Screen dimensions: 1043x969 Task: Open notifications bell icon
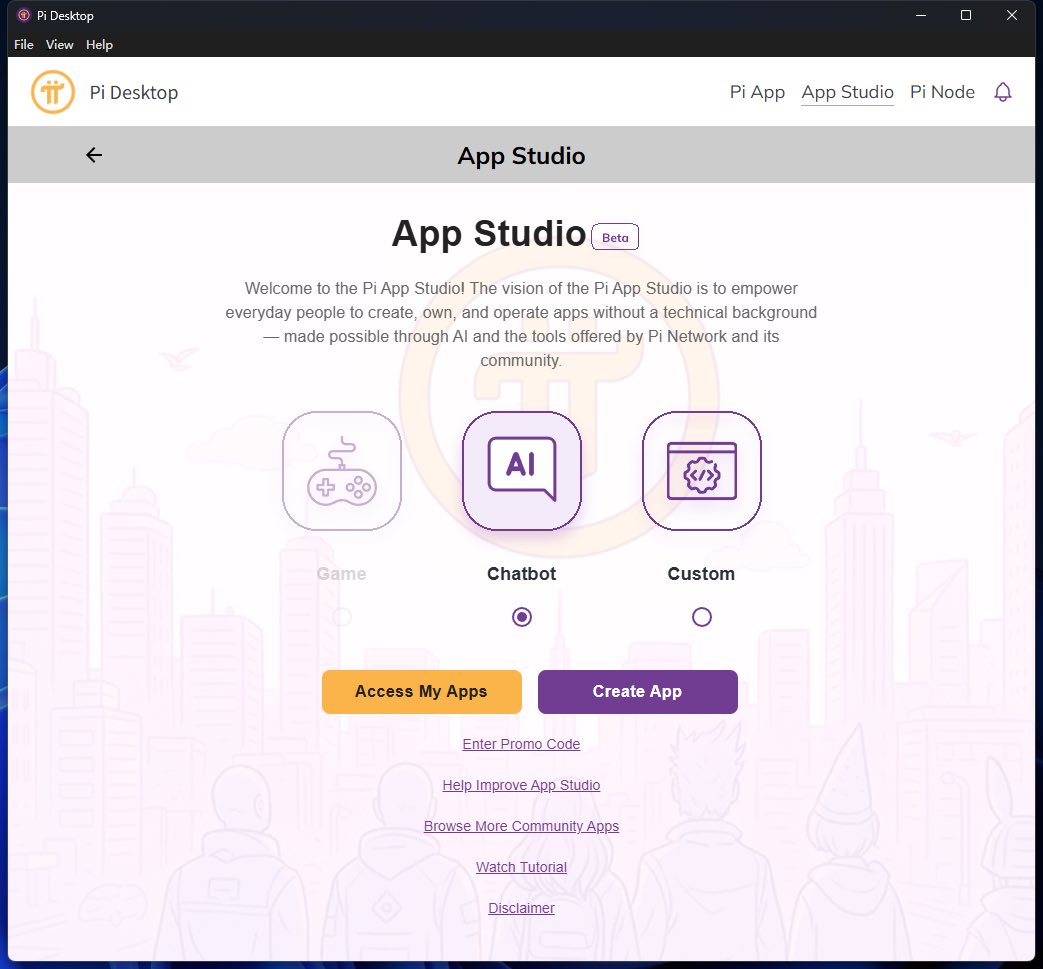1002,92
